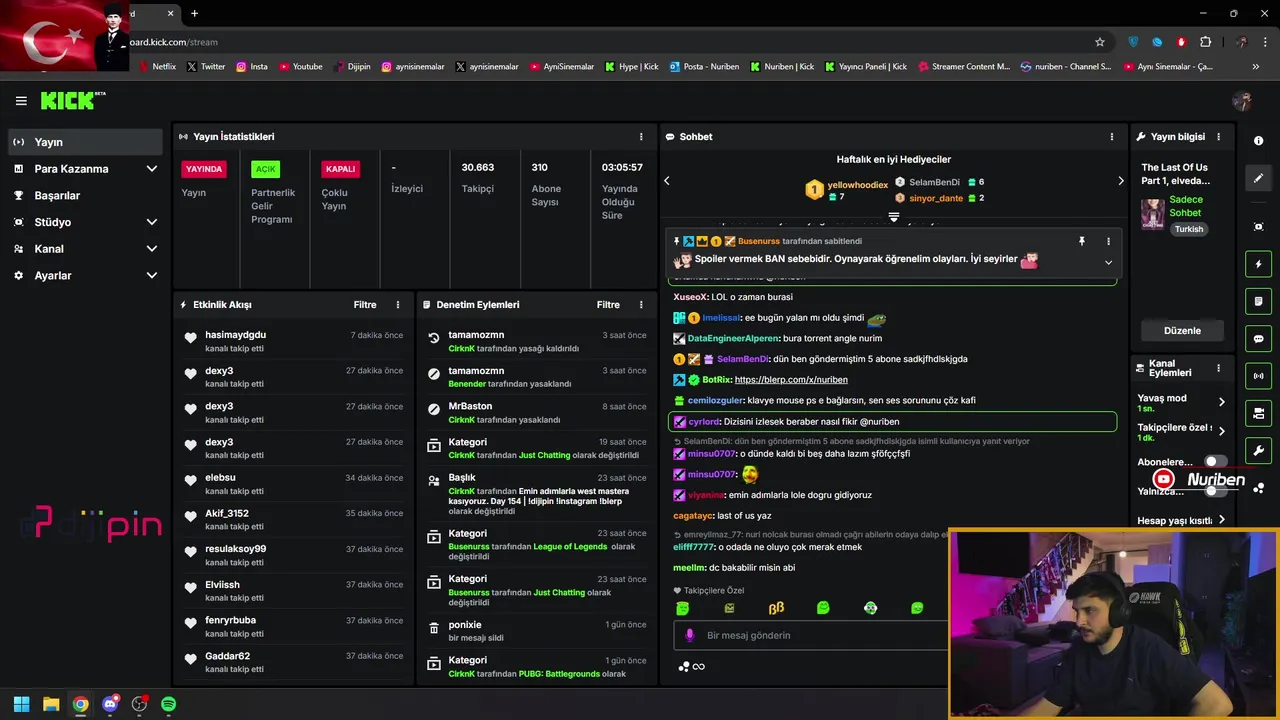Toggle the video camera panel icon

[x=1258, y=413]
